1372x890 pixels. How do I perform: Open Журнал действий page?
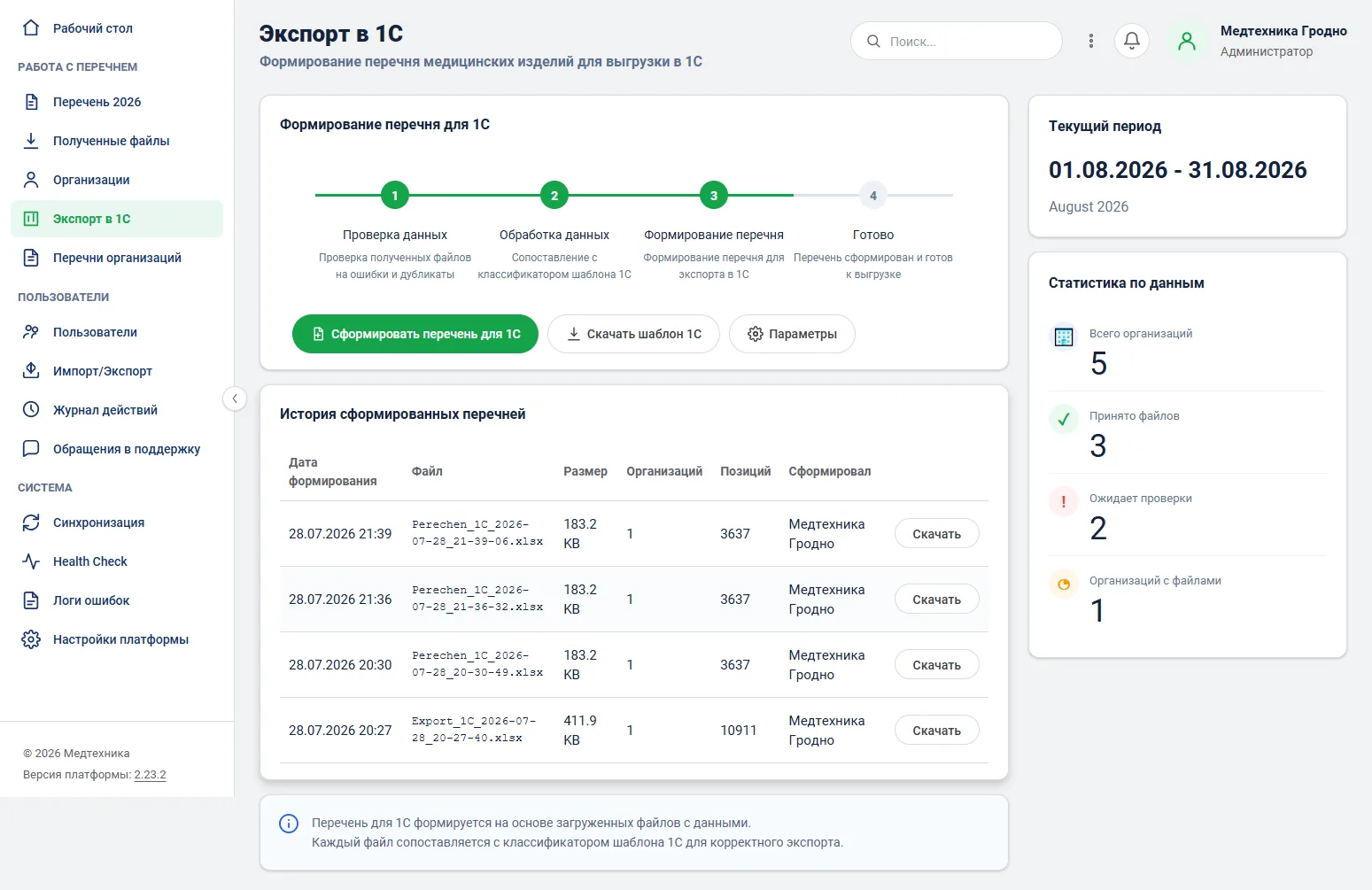pyautogui.click(x=117, y=410)
